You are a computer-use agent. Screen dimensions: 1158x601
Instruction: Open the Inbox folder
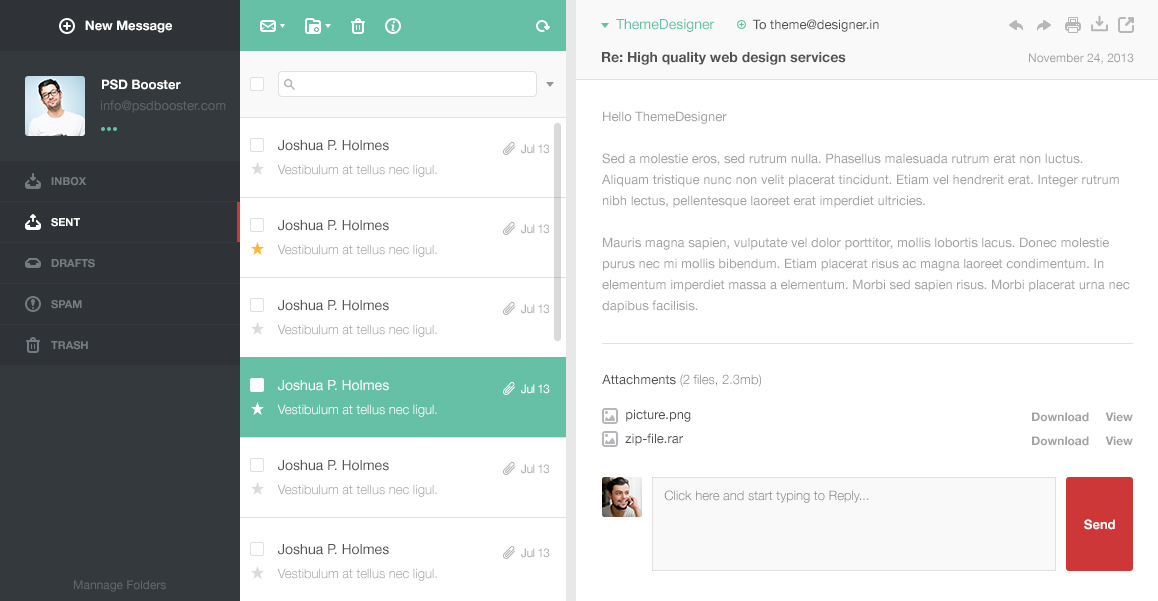(x=68, y=181)
